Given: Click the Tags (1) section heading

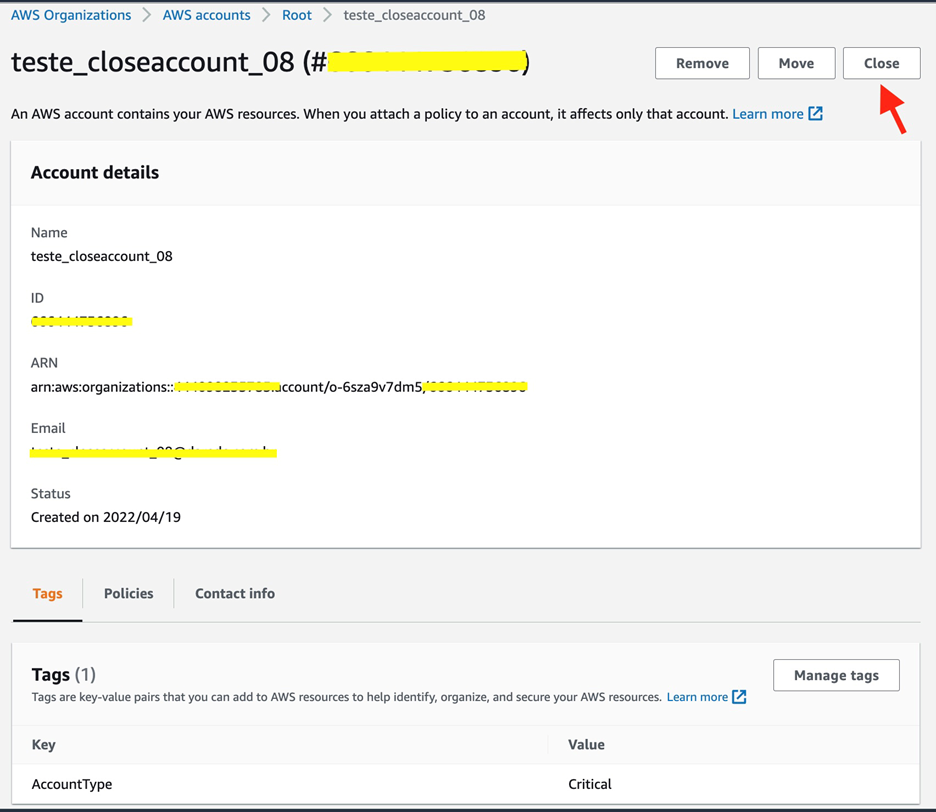Looking at the screenshot, I should coord(63,675).
